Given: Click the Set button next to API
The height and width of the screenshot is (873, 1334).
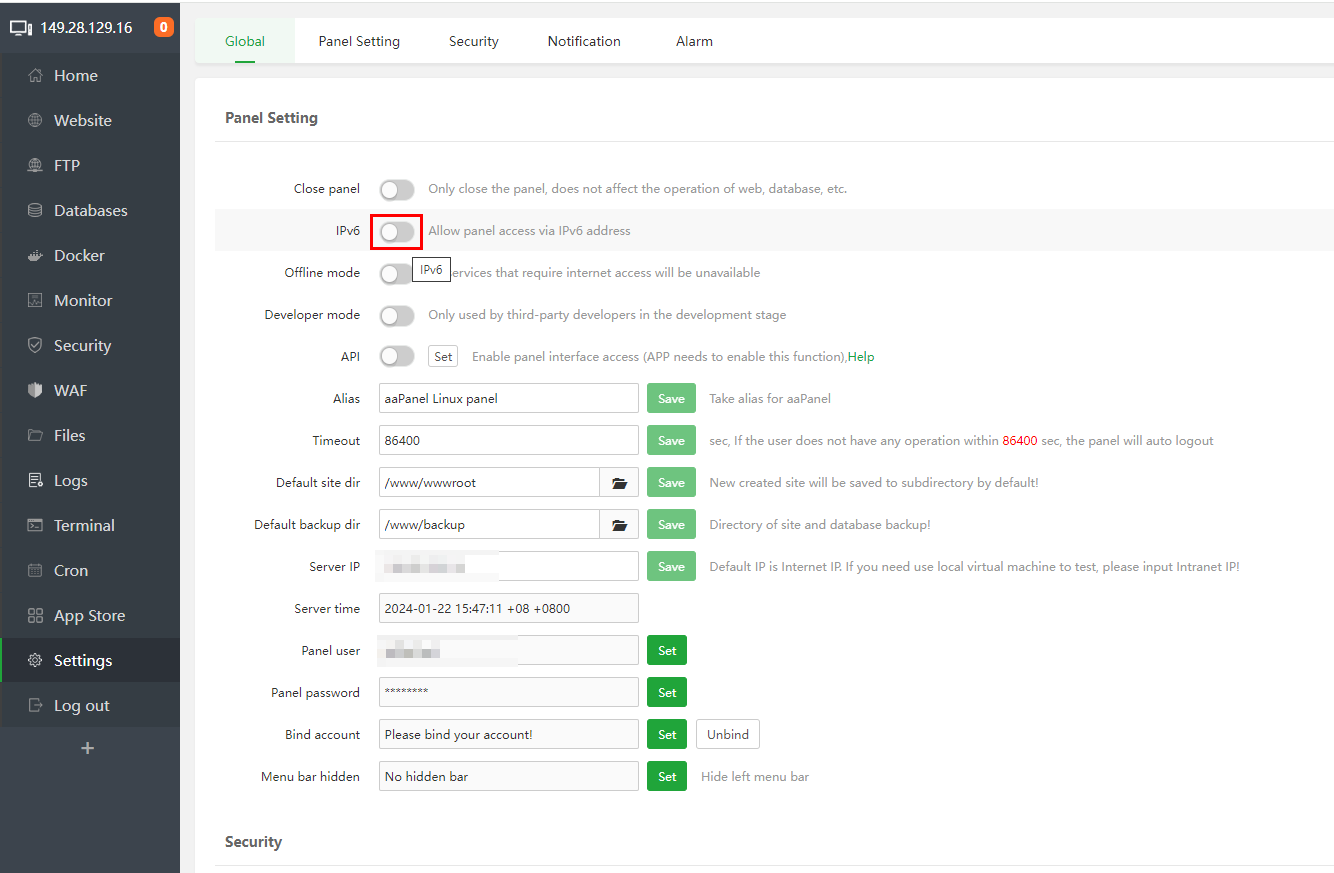Looking at the screenshot, I should point(443,357).
